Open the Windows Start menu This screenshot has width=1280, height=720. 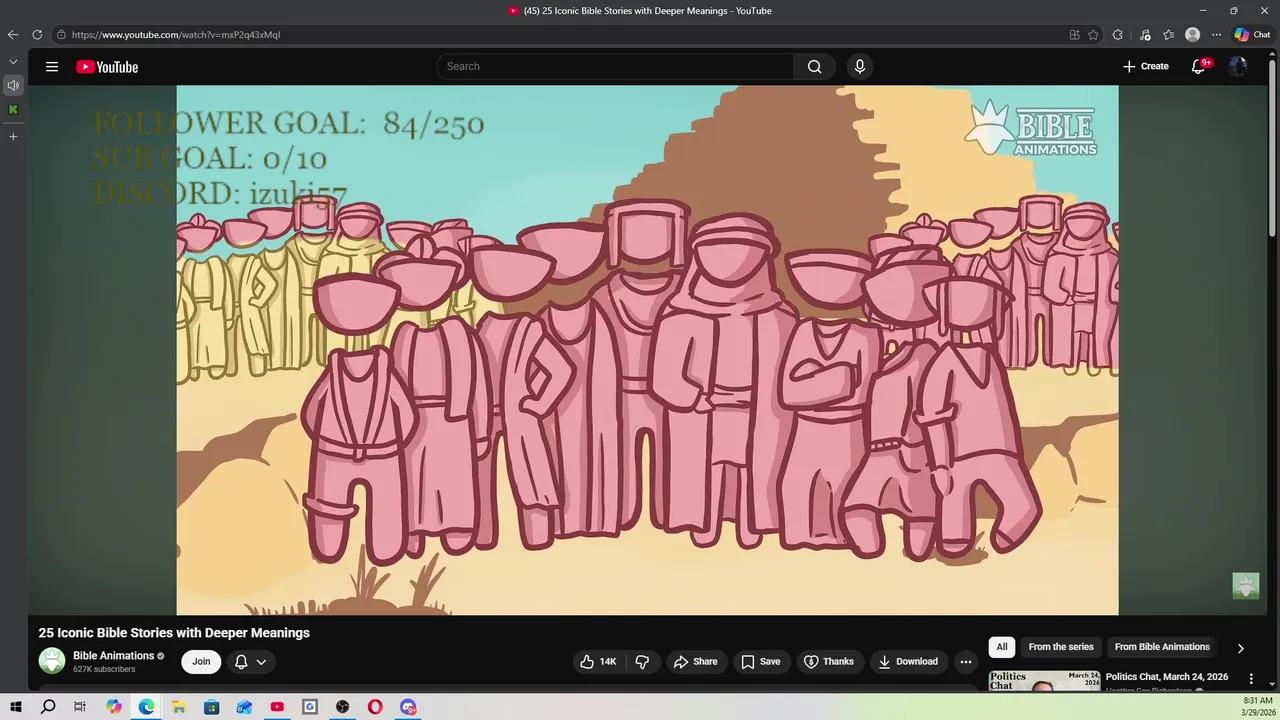tap(15, 707)
